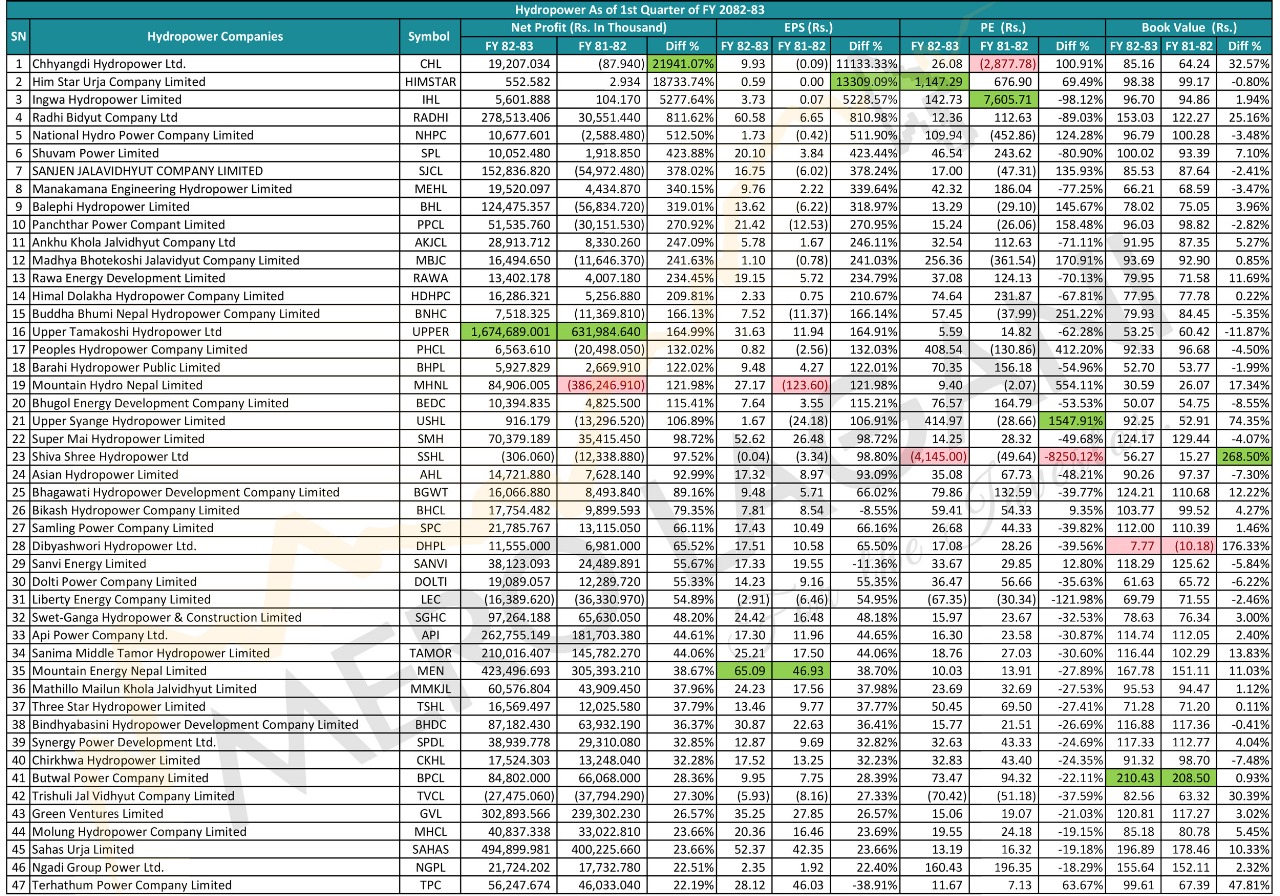Viewport: 1280px width, 896px height.
Task: Select the Chhyangdi Hydropower Ltd. company cell
Action: [x=108, y=64]
